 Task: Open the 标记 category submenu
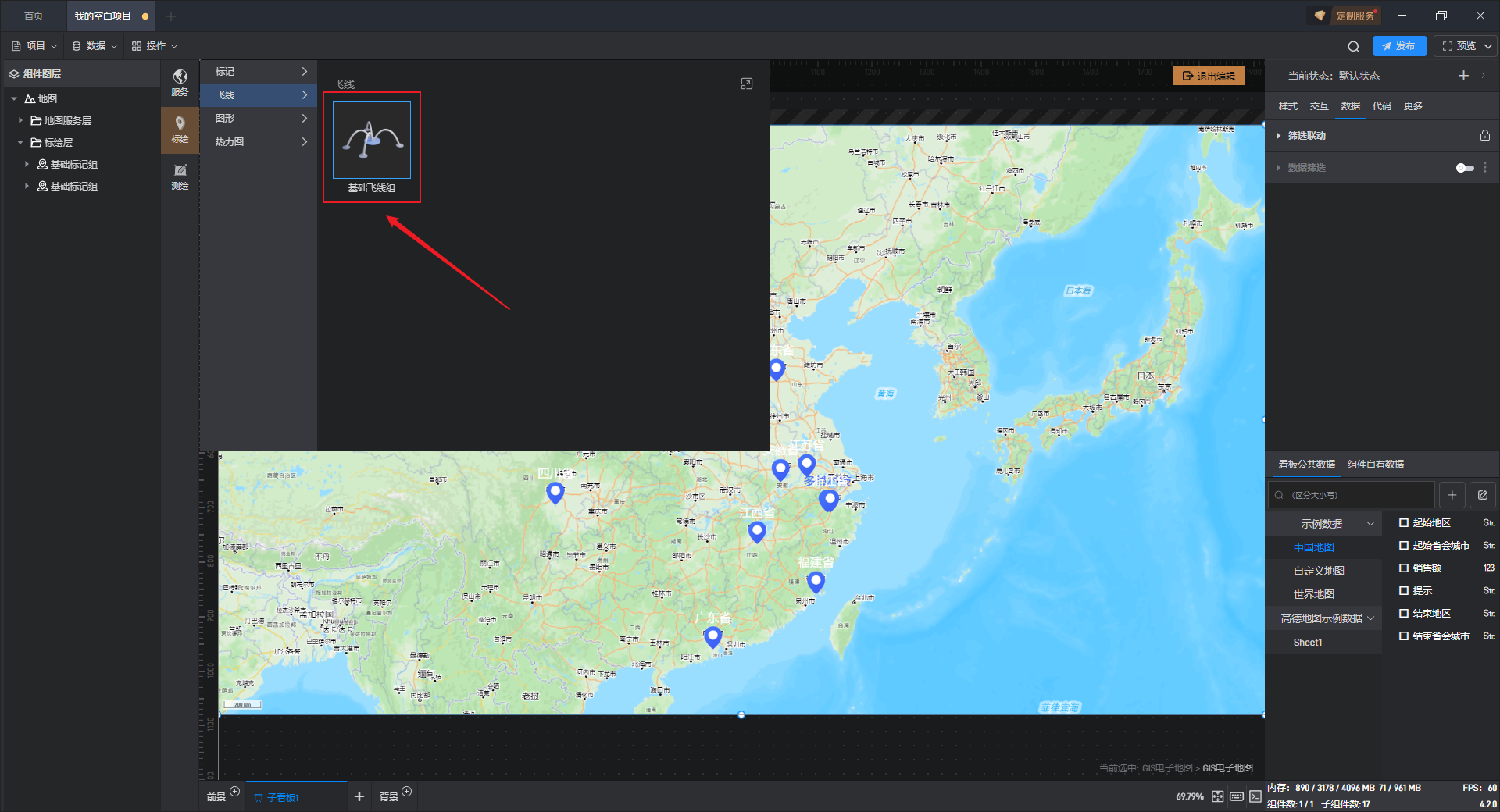point(259,72)
